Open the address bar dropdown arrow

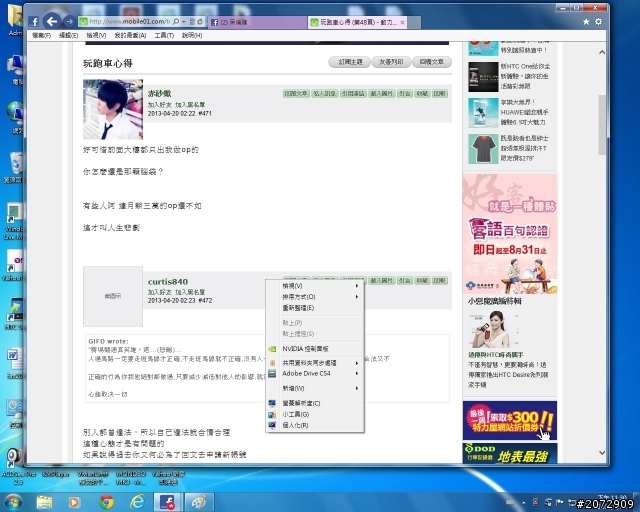click(184, 22)
